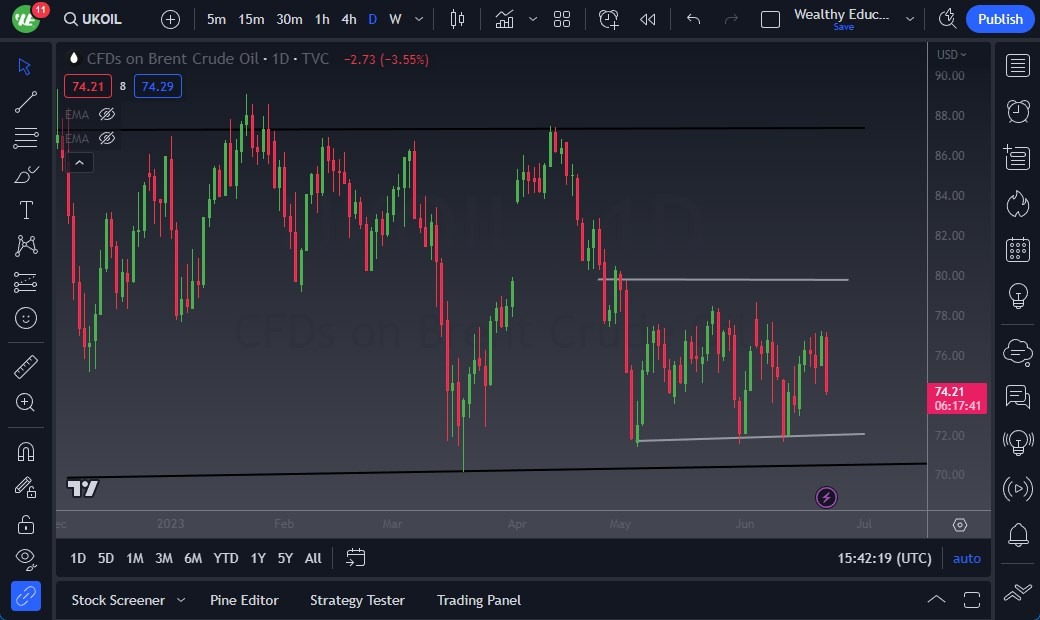This screenshot has height=620, width=1040.
Task: Open the USD currency dropdown
Action: 950,55
